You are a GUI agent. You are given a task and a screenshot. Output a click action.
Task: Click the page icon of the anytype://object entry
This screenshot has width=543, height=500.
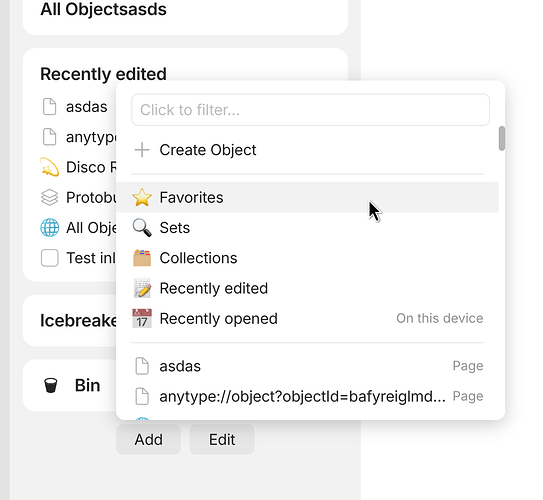(x=142, y=396)
